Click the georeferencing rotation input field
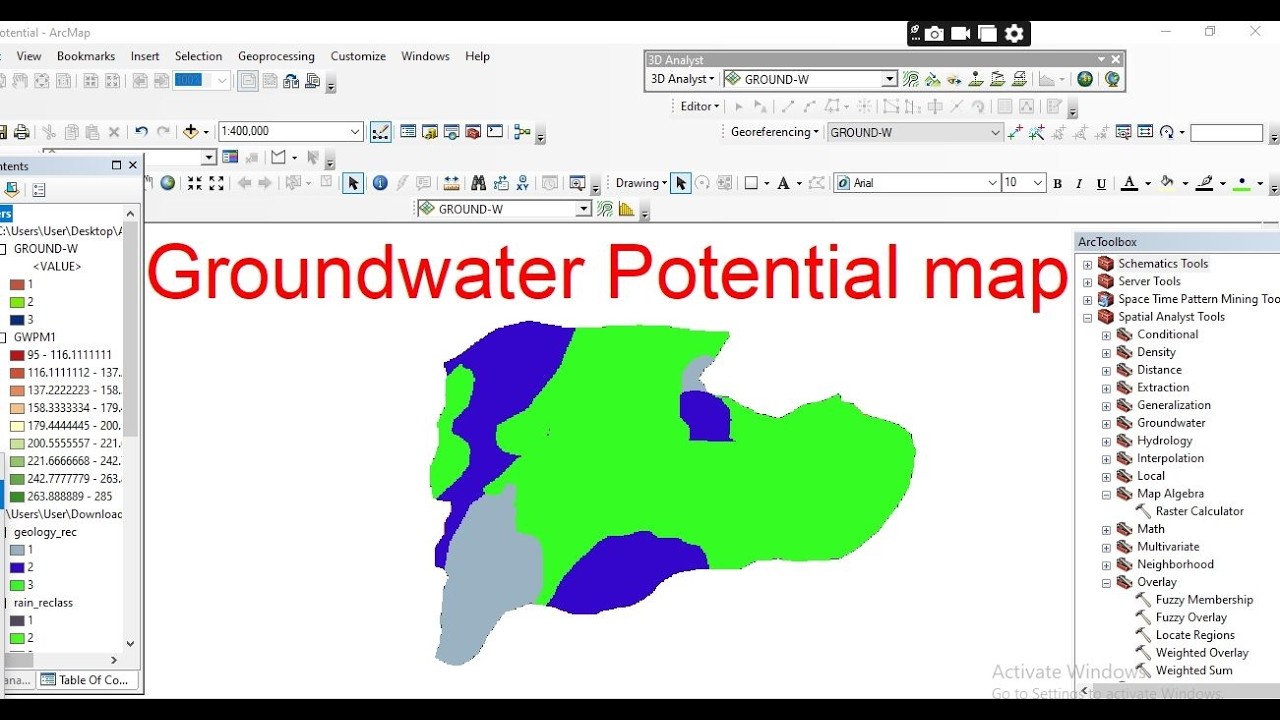 [1226, 132]
